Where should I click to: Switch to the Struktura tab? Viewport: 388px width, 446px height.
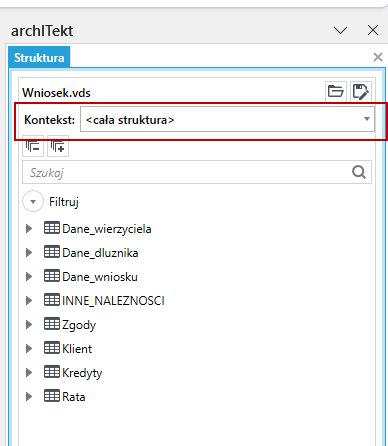[x=39, y=58]
